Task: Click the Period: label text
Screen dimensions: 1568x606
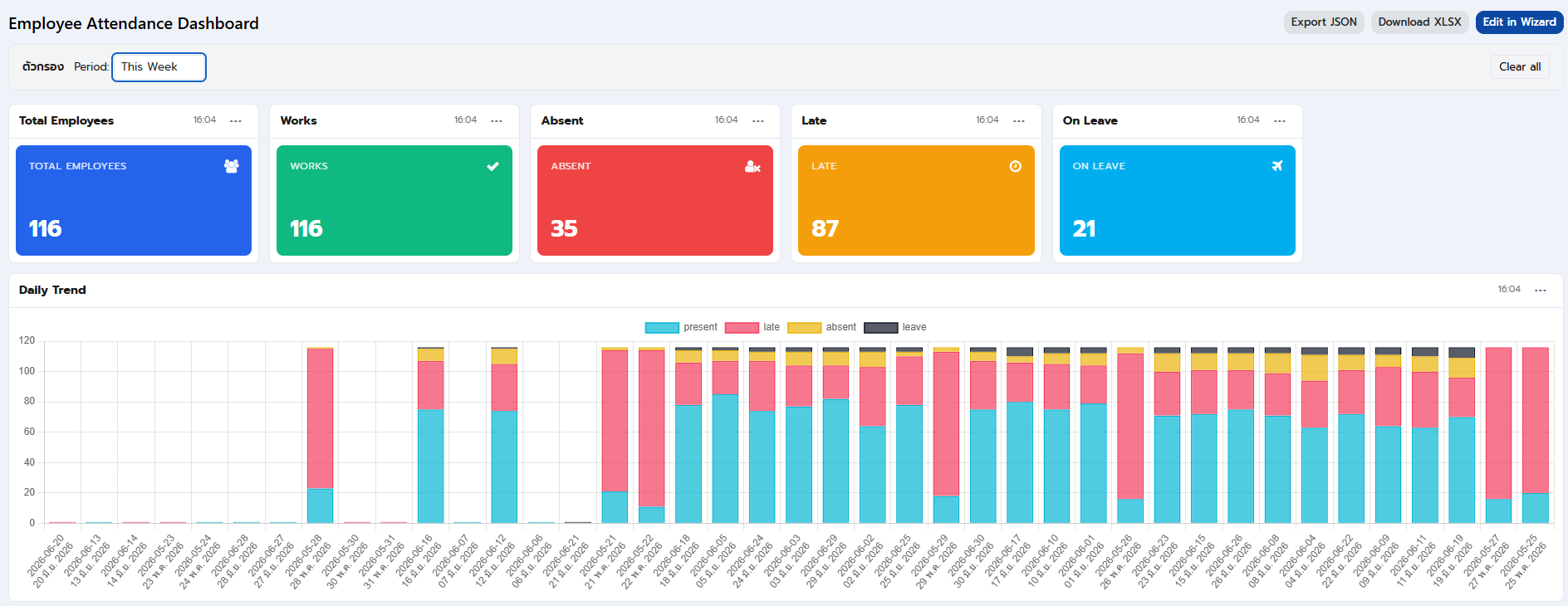Action: point(91,67)
